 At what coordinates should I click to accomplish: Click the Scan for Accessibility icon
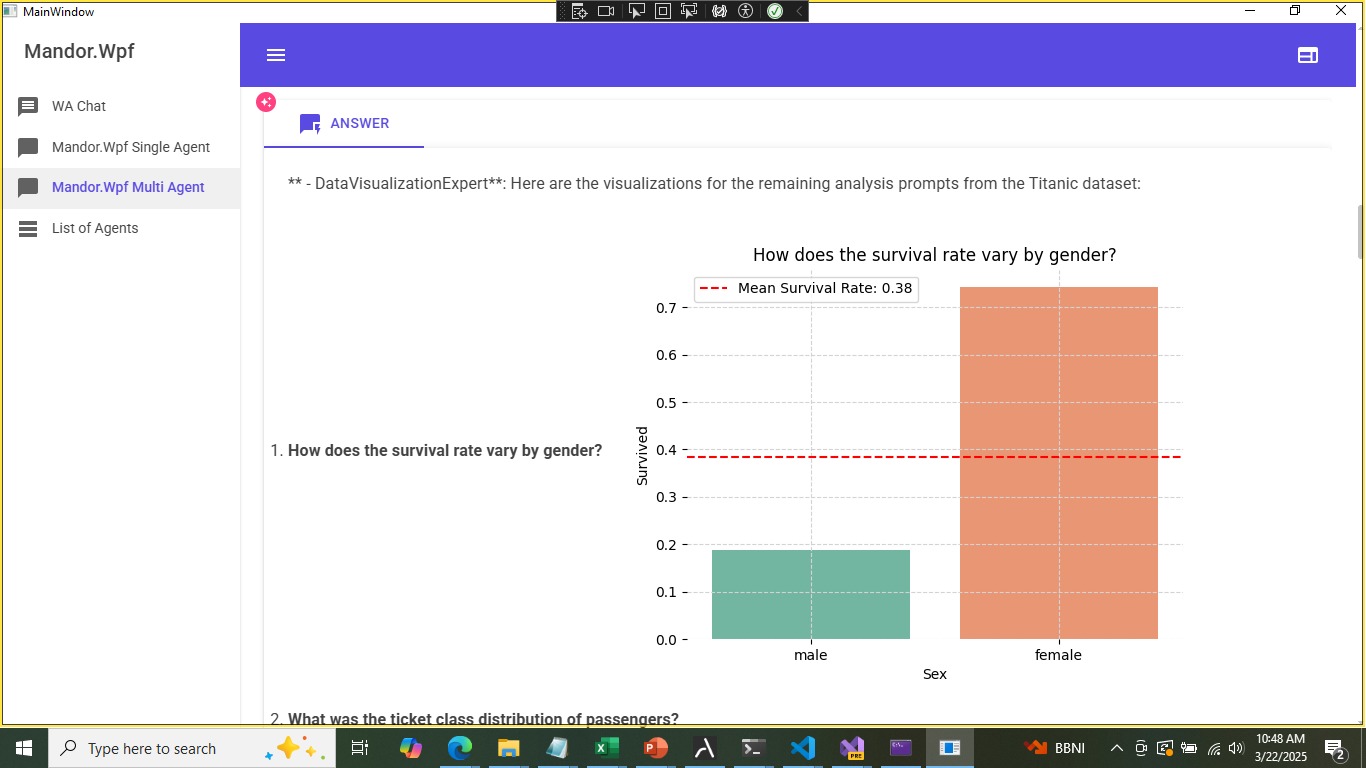pos(745,11)
